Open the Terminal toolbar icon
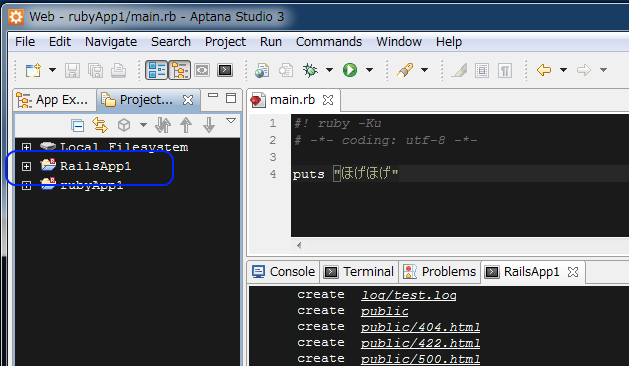629x366 pixels. coord(225,70)
